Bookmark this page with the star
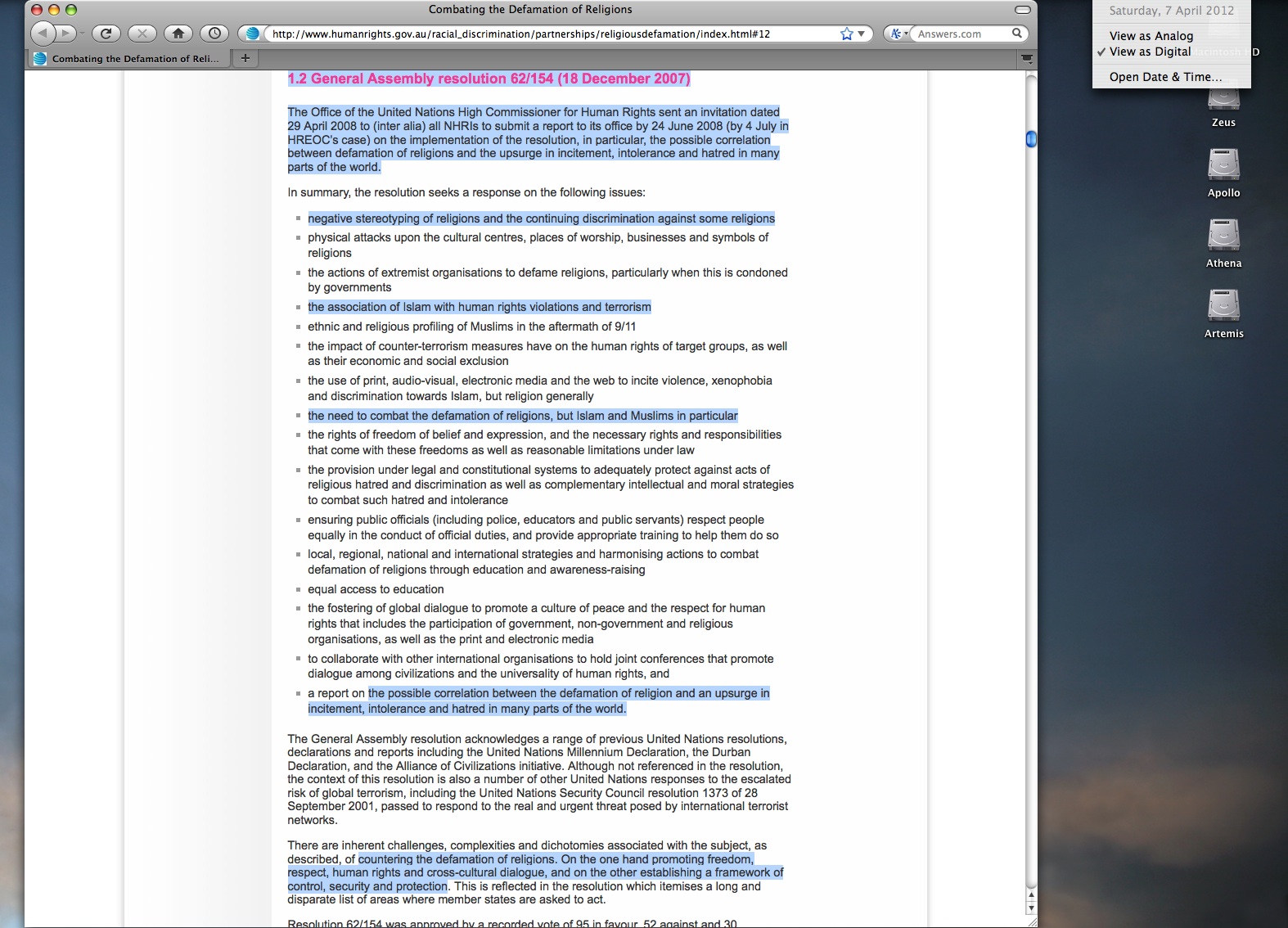Viewport: 1288px width, 928px height. [846, 34]
